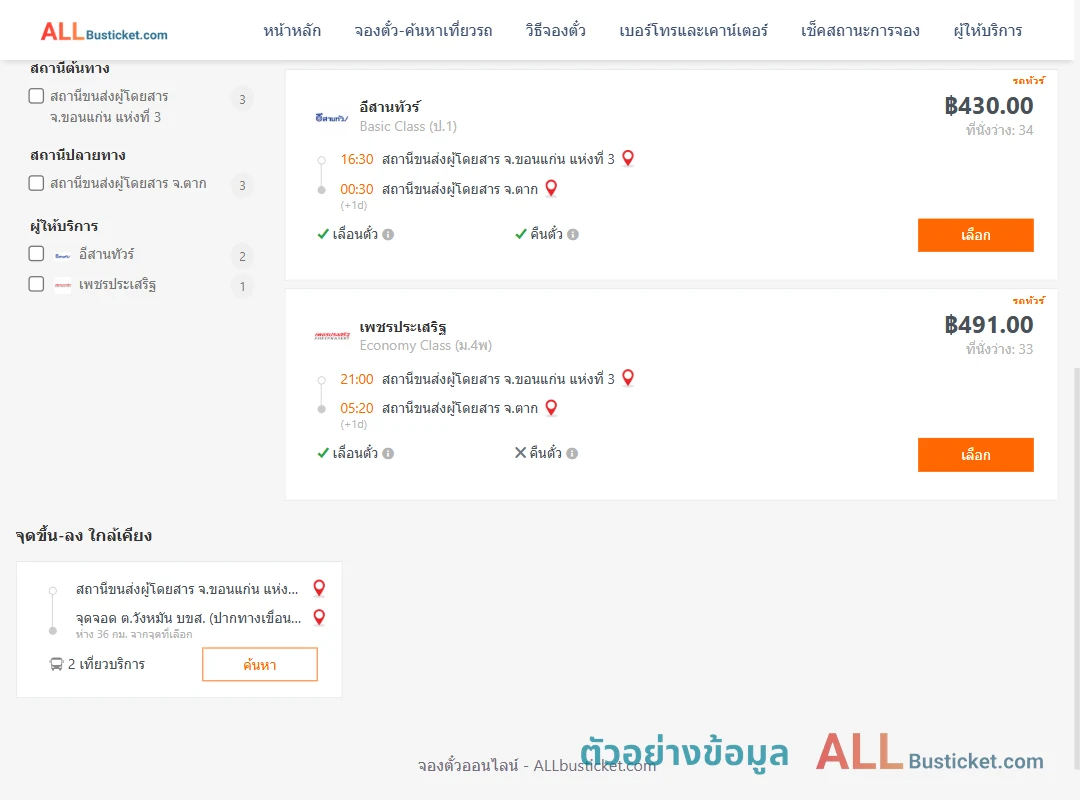Image resolution: width=1080 pixels, height=800 pixels.
Task: Click รถทัวร์ tag on ฿430.00 trip card
Action: point(1028,81)
